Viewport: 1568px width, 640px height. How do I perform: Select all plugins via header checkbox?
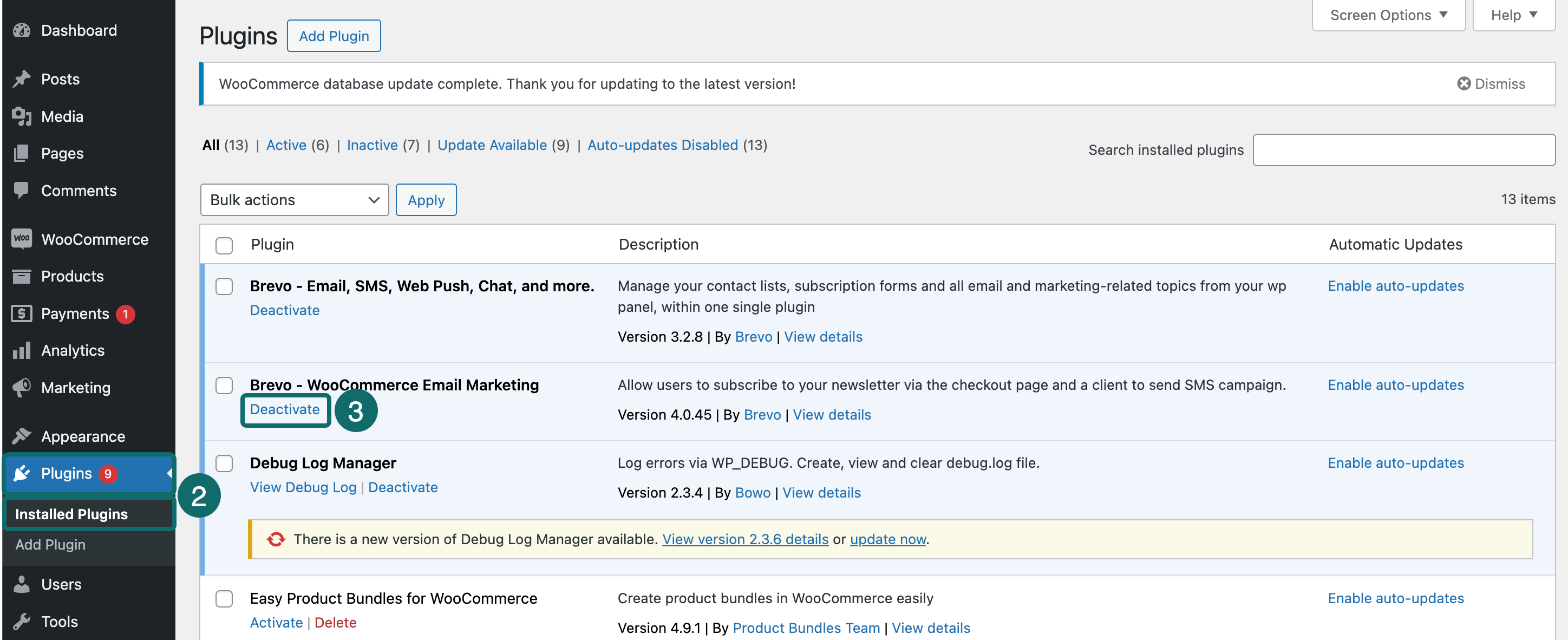(x=224, y=245)
